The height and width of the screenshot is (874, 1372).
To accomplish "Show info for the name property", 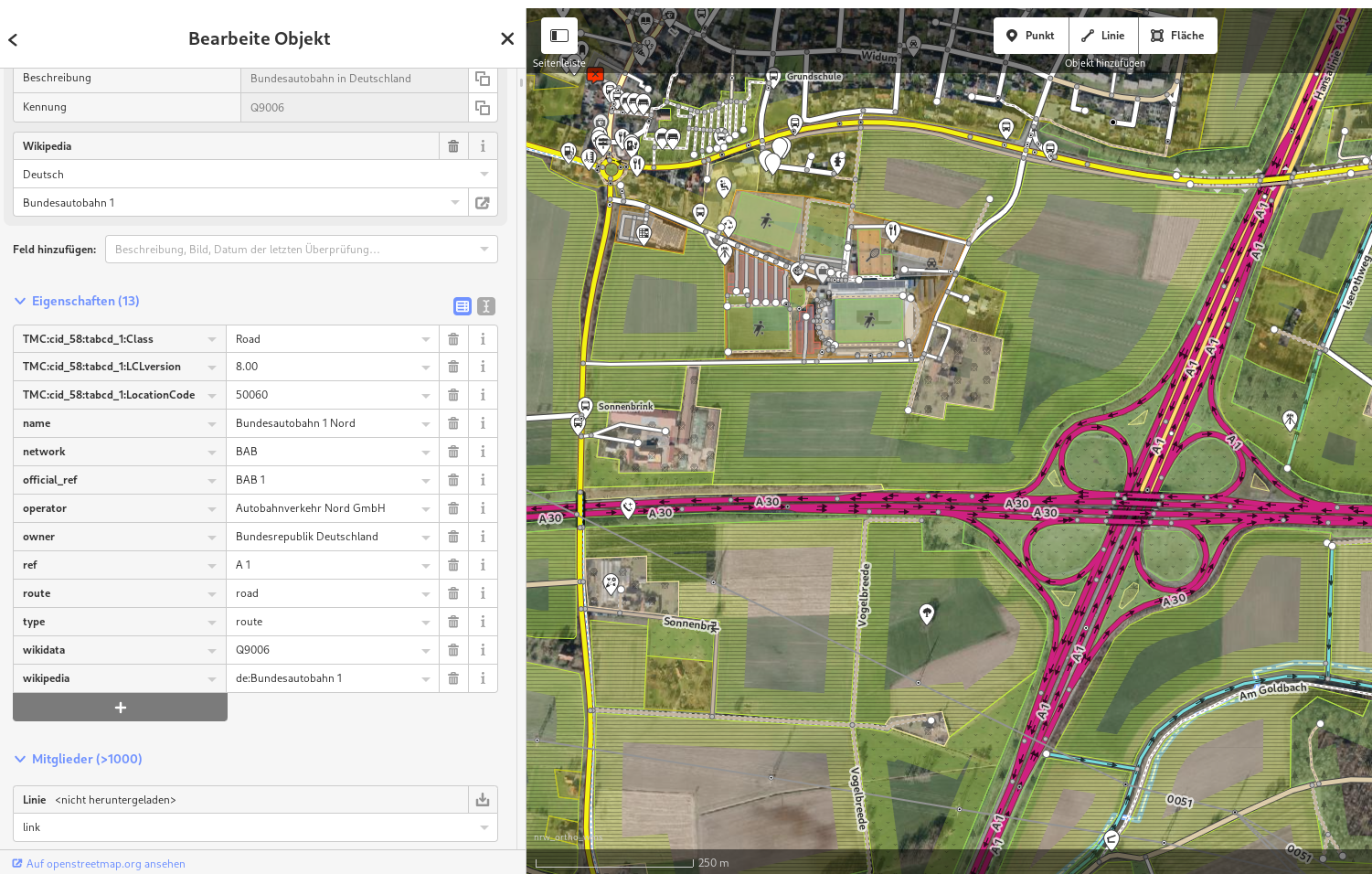I will [x=483, y=423].
